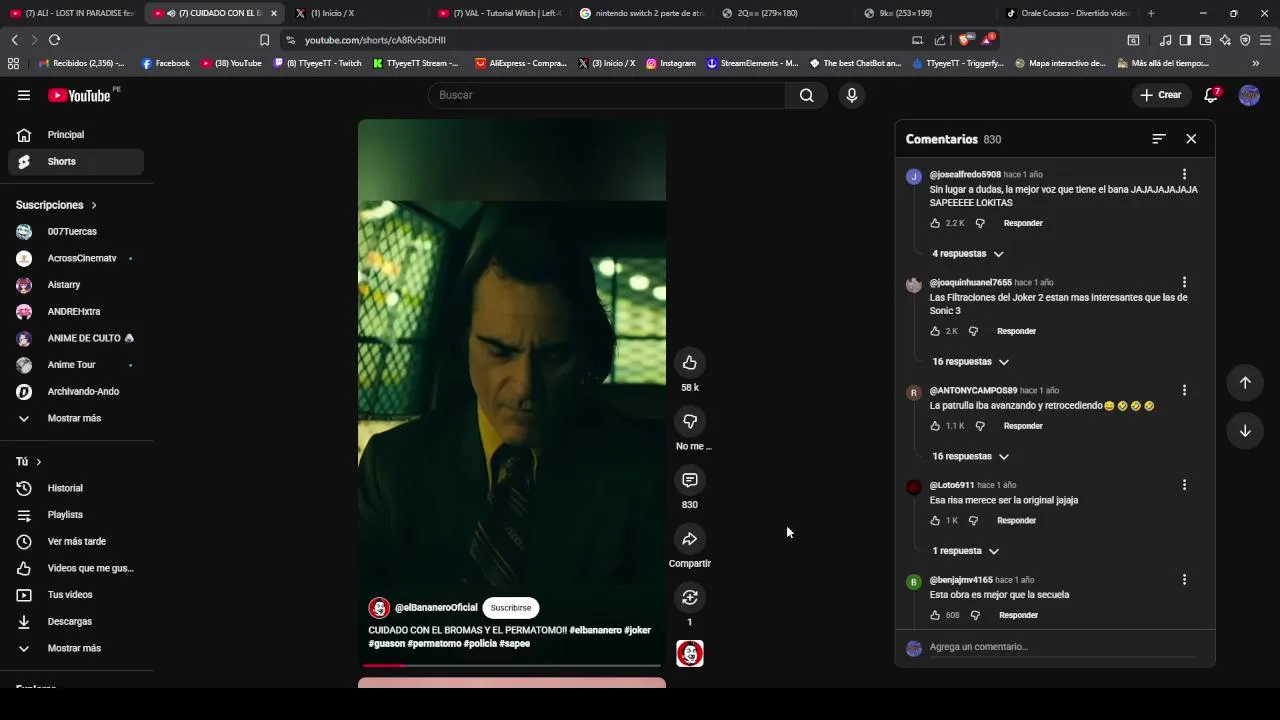Image resolution: width=1280 pixels, height=720 pixels.
Task: Expand 16 respuestas under patrulla comment
Action: pyautogui.click(x=970, y=457)
